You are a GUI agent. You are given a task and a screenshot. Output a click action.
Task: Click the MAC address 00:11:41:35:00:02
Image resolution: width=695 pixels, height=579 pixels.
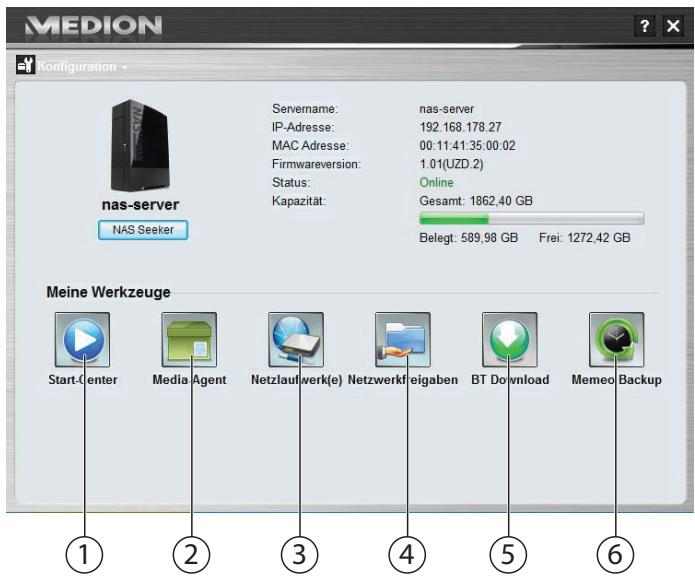467,146
